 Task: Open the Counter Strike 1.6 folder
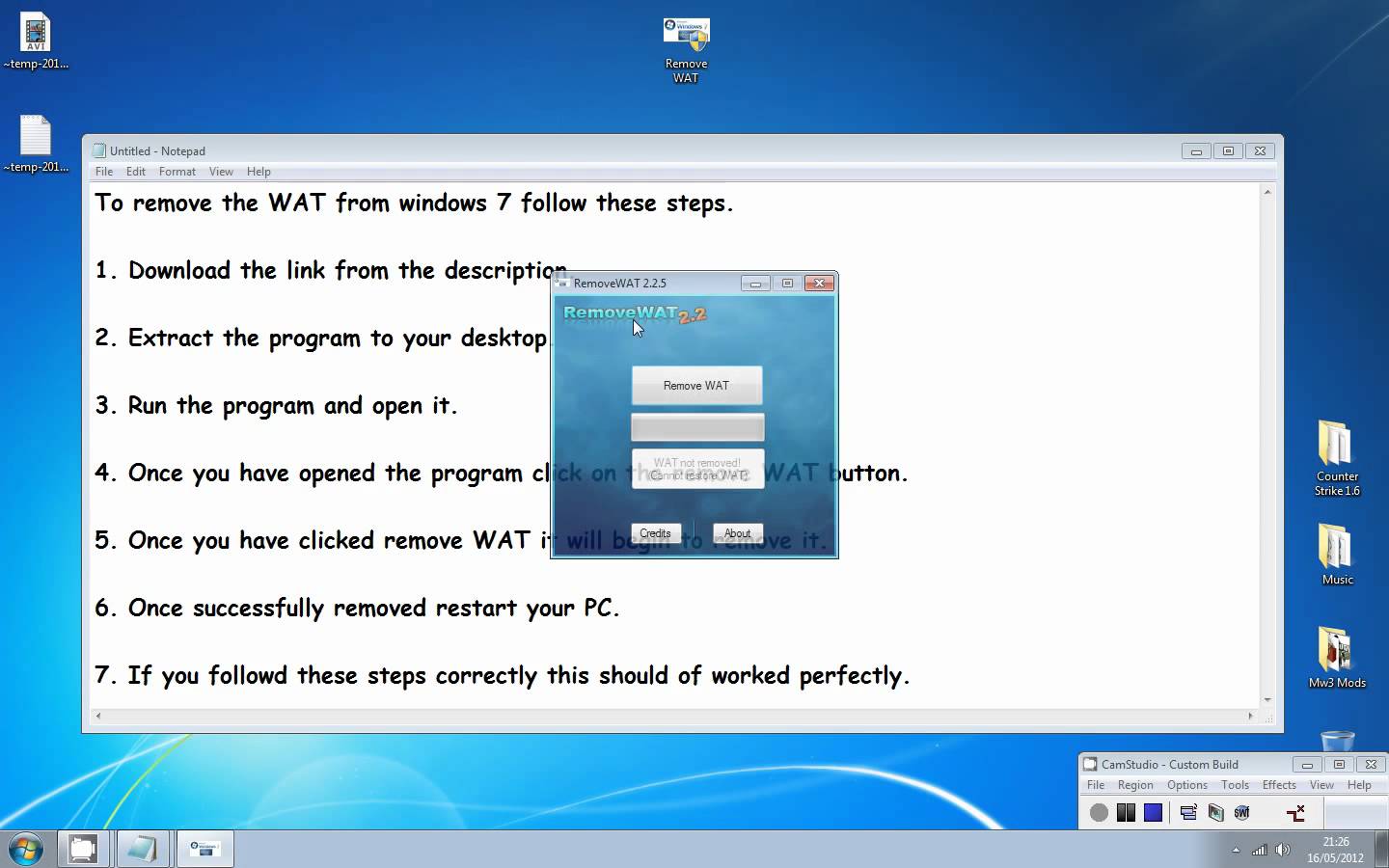coord(1337,459)
